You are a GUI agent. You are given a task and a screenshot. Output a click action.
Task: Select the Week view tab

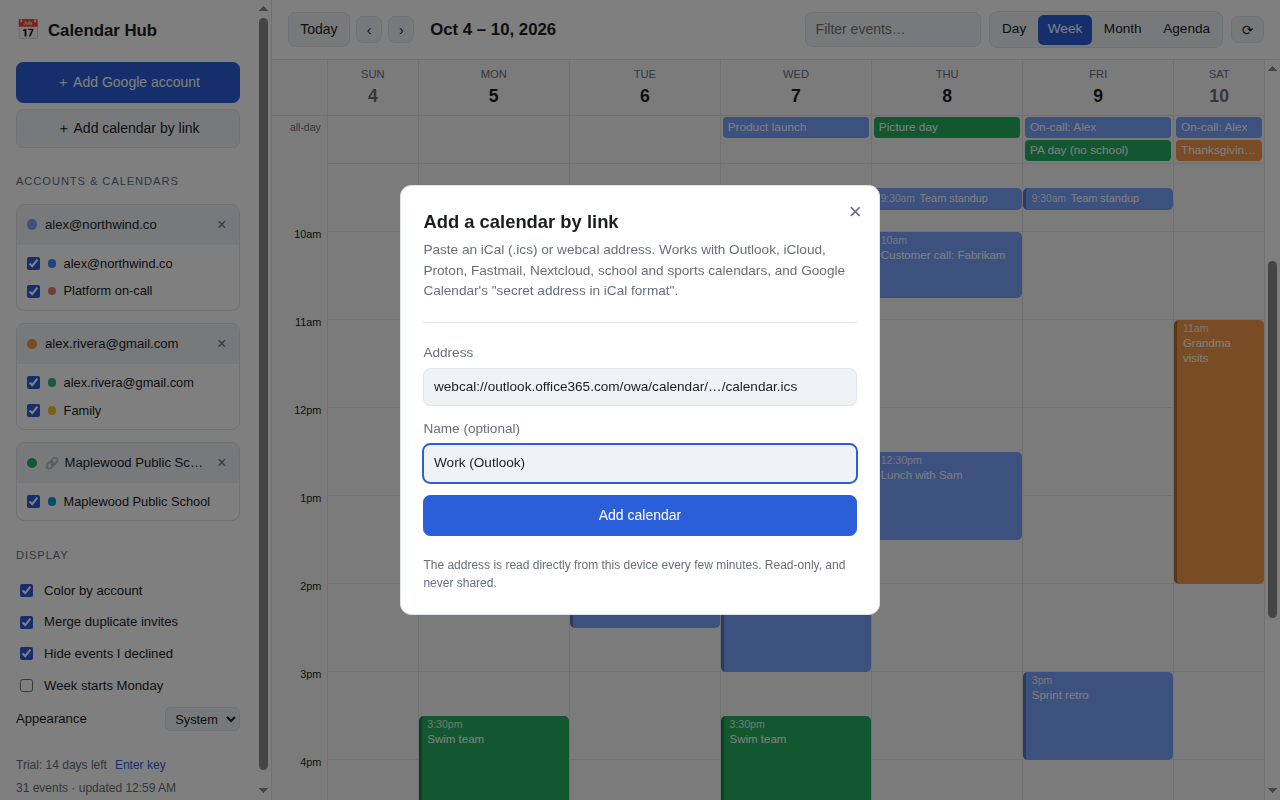1065,29
